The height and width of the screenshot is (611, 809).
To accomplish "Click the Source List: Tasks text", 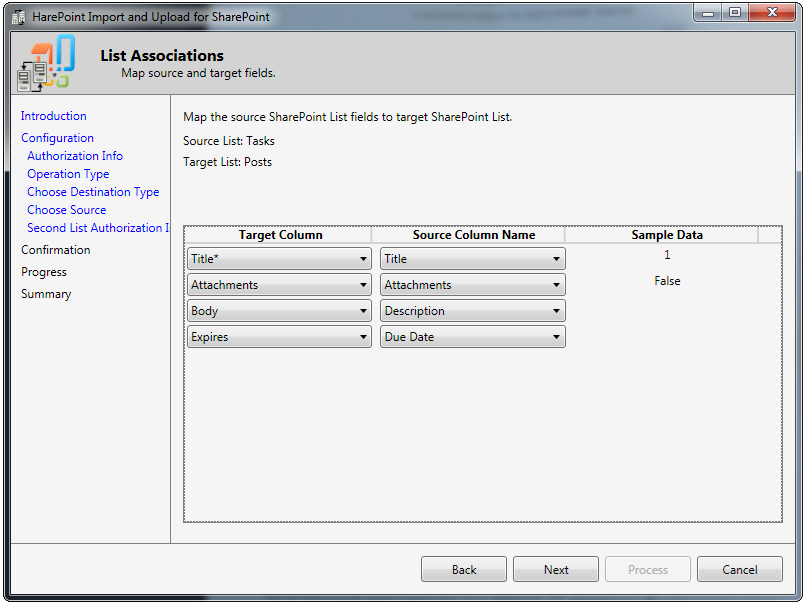I will 229,141.
